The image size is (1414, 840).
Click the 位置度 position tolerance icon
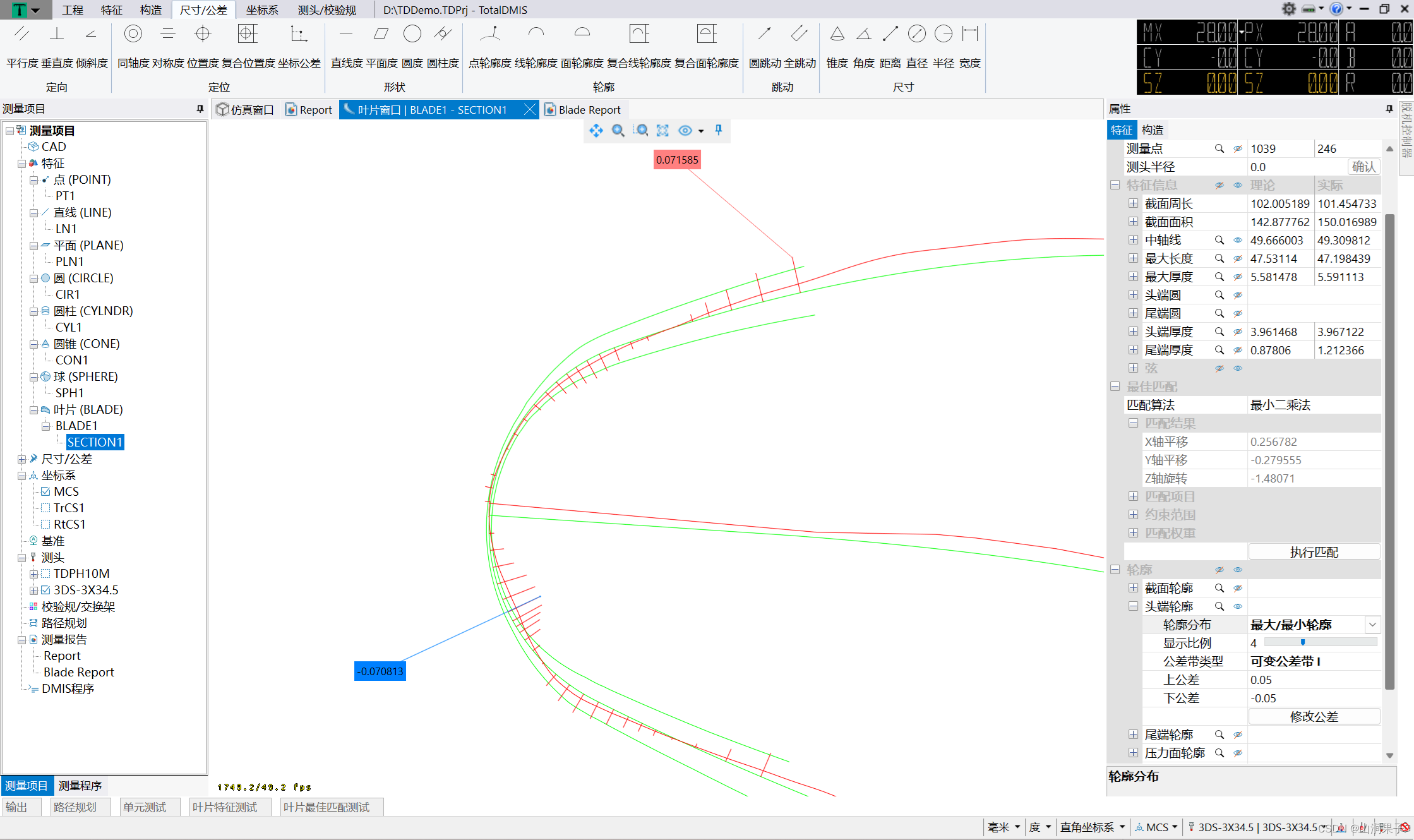203,34
